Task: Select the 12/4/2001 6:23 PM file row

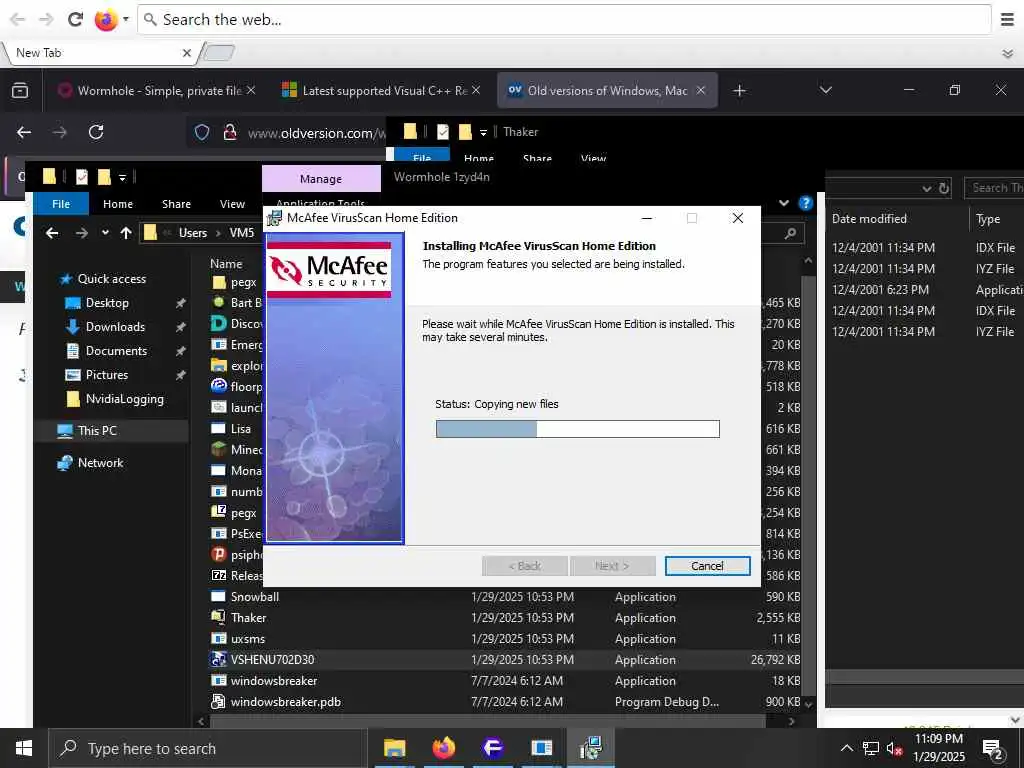Action: [x=927, y=289]
